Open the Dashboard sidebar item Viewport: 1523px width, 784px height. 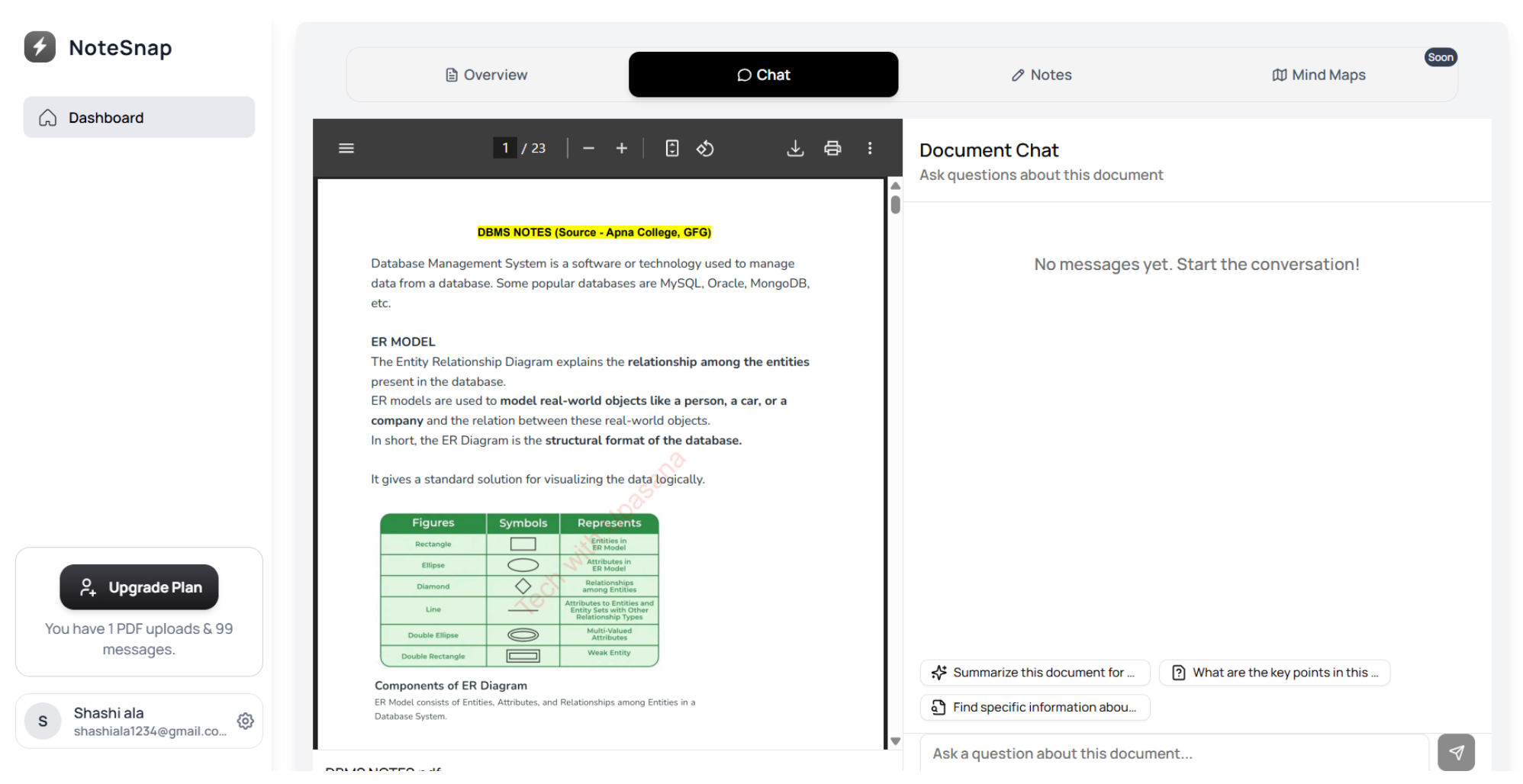click(x=139, y=117)
